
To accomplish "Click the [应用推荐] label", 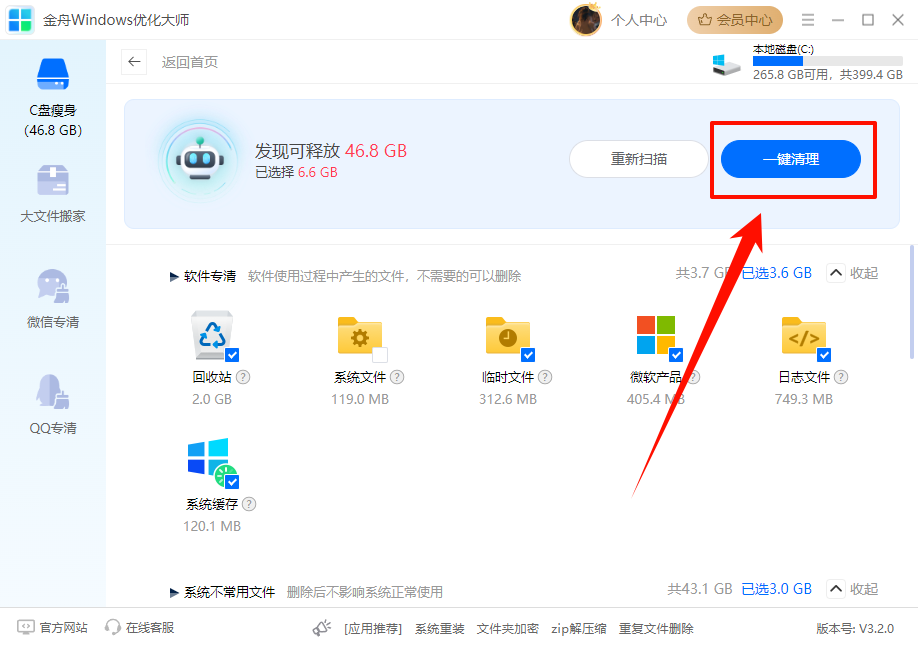I will pos(373,629).
